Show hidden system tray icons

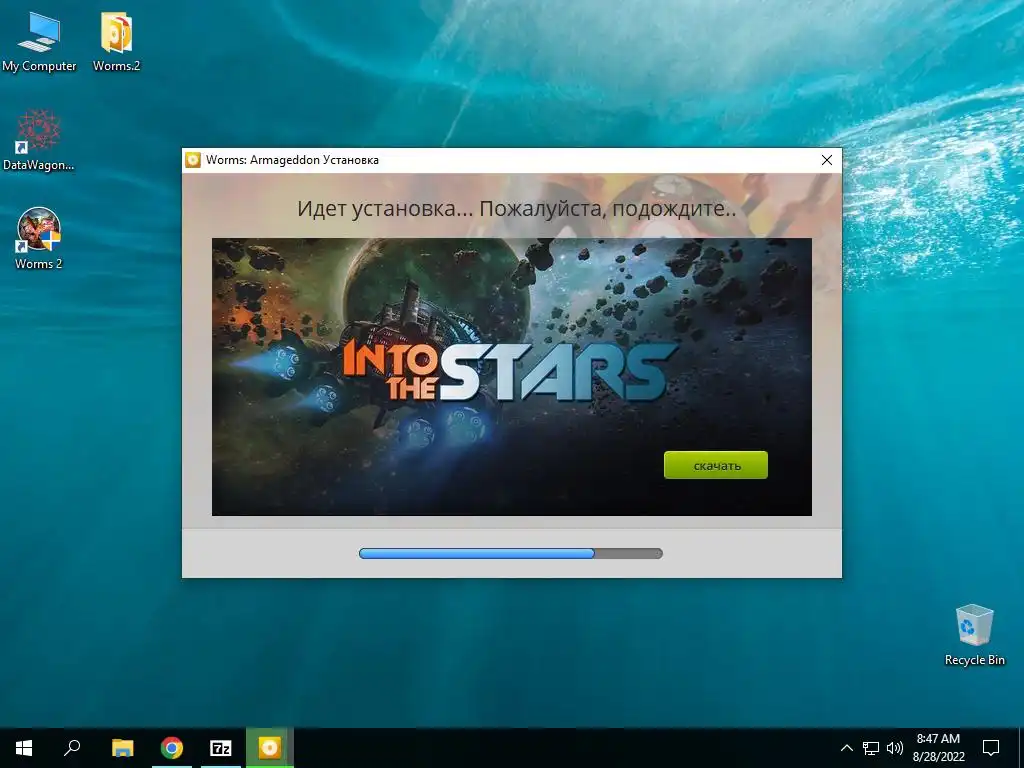pyautogui.click(x=846, y=748)
